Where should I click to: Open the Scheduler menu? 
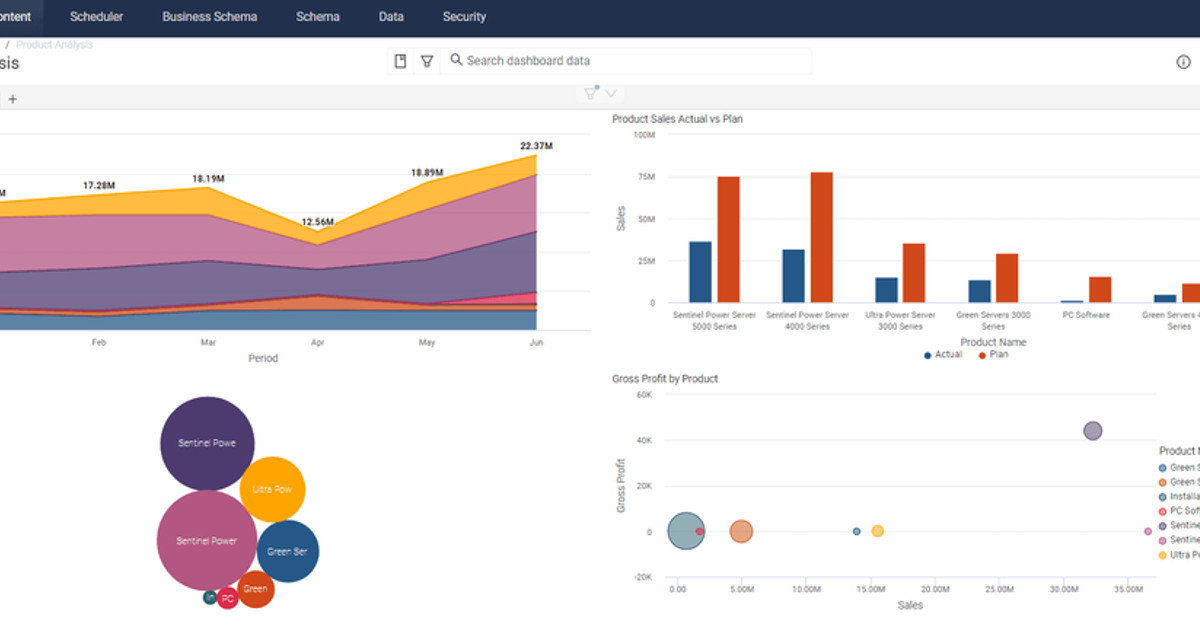[97, 17]
